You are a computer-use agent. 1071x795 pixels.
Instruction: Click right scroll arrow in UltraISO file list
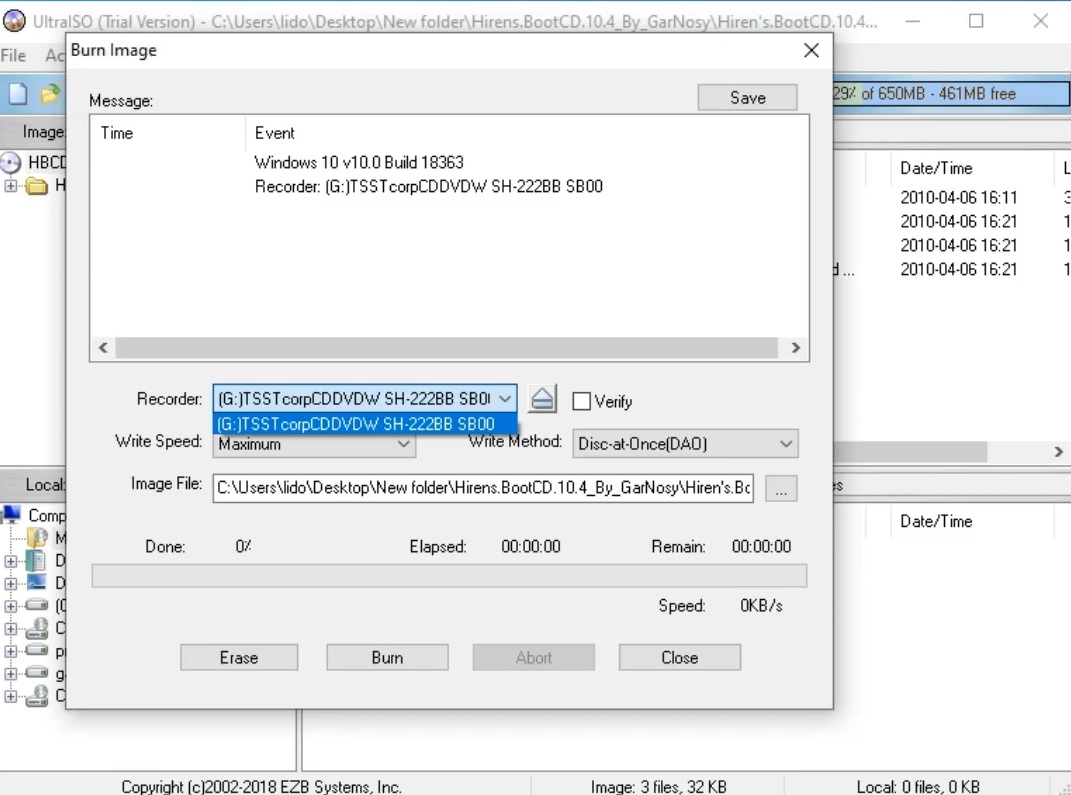pyautogui.click(x=1059, y=451)
